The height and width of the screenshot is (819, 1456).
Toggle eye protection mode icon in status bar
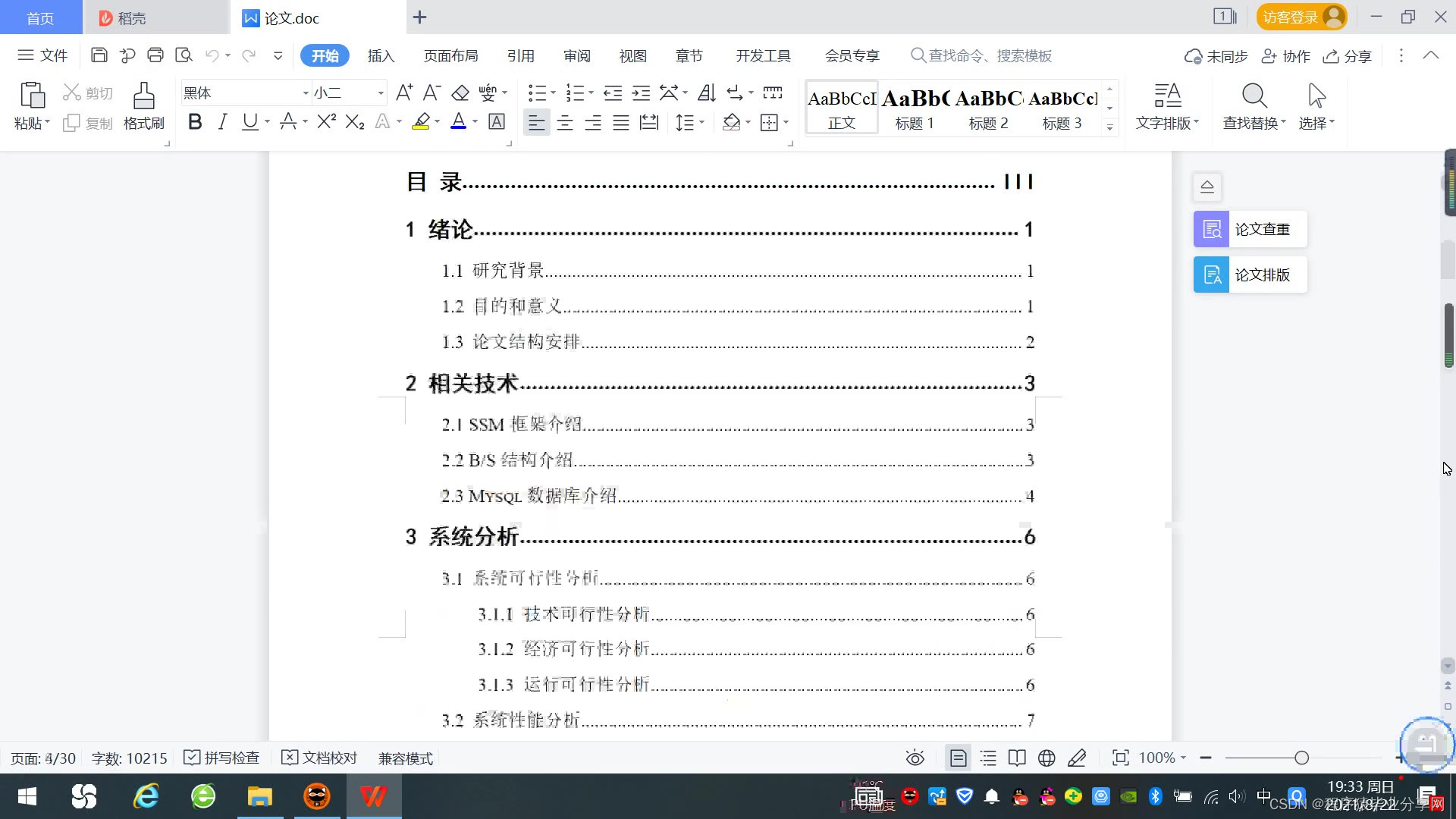pos(915,758)
